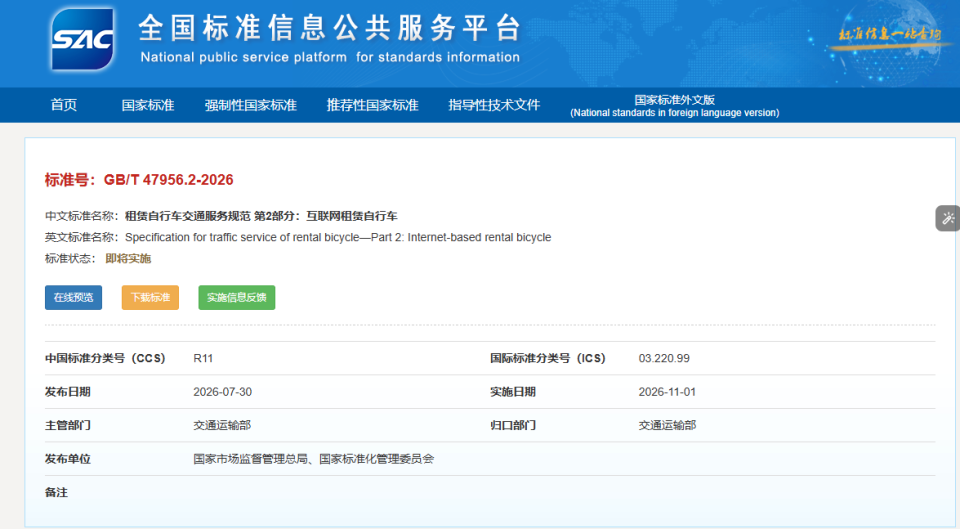This screenshot has width=960, height=529.
Task: Select the English standard title text
Action: point(338,238)
